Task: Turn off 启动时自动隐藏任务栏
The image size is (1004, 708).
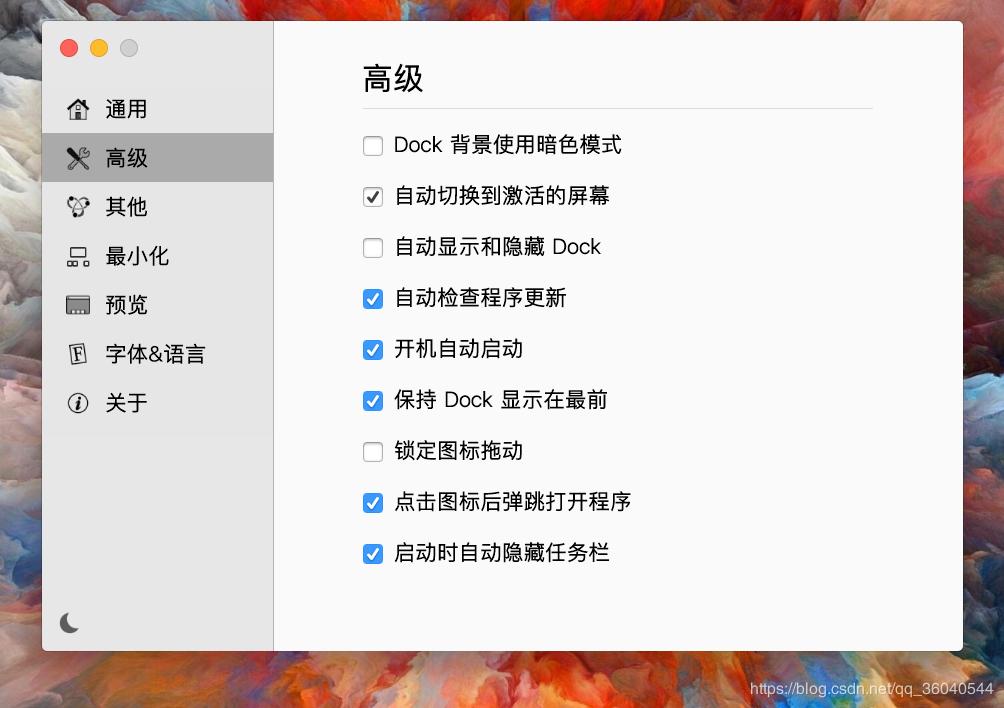Action: point(372,553)
